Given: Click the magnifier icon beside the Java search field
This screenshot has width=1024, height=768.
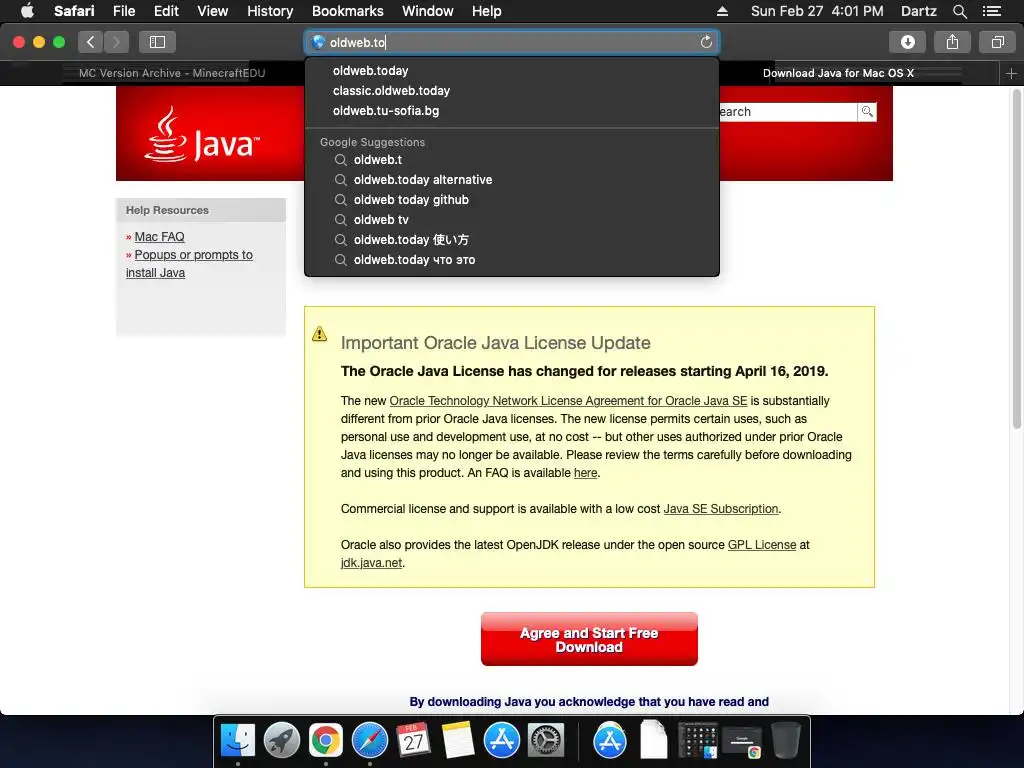Looking at the screenshot, I should coord(867,112).
